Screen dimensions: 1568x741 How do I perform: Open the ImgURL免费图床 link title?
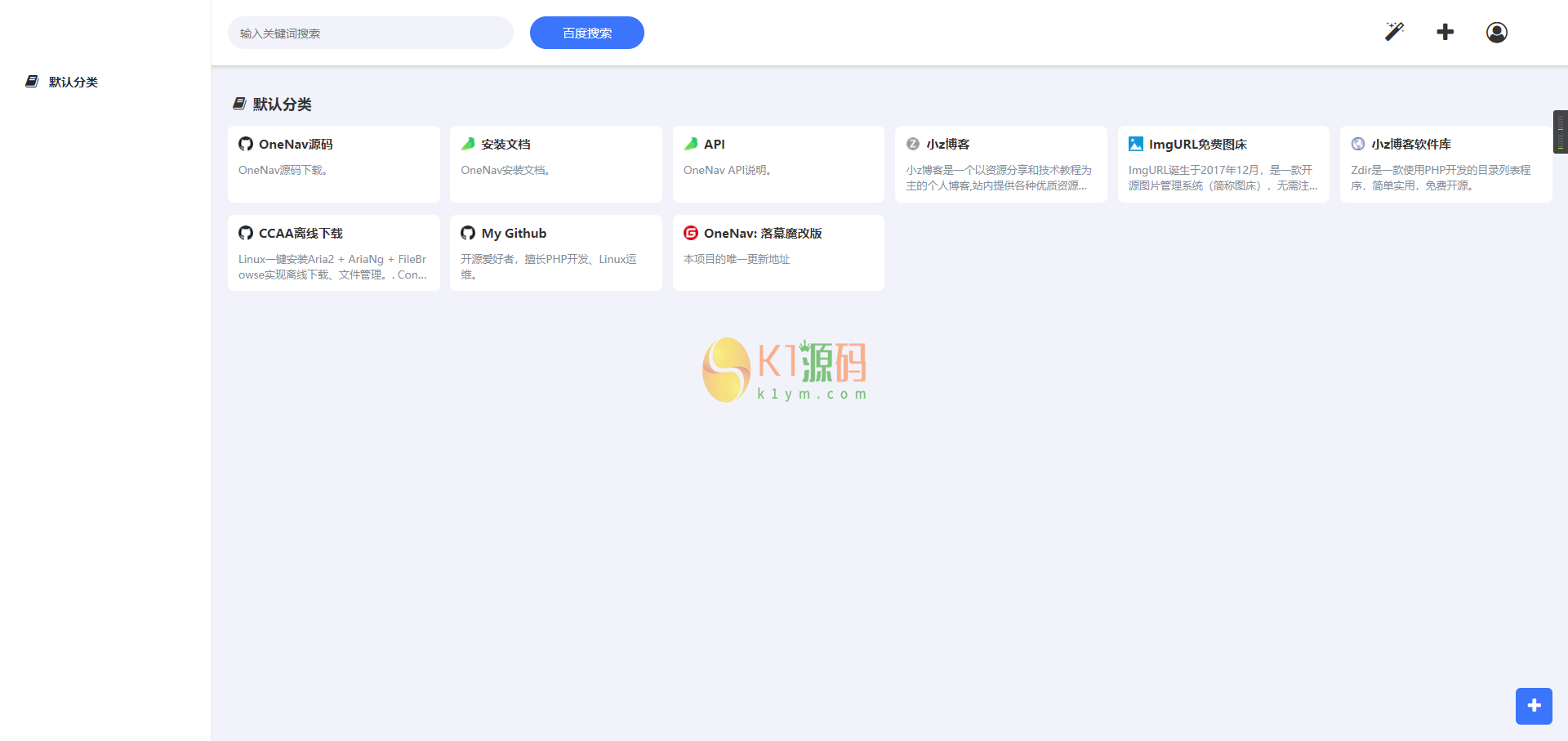click(1198, 144)
